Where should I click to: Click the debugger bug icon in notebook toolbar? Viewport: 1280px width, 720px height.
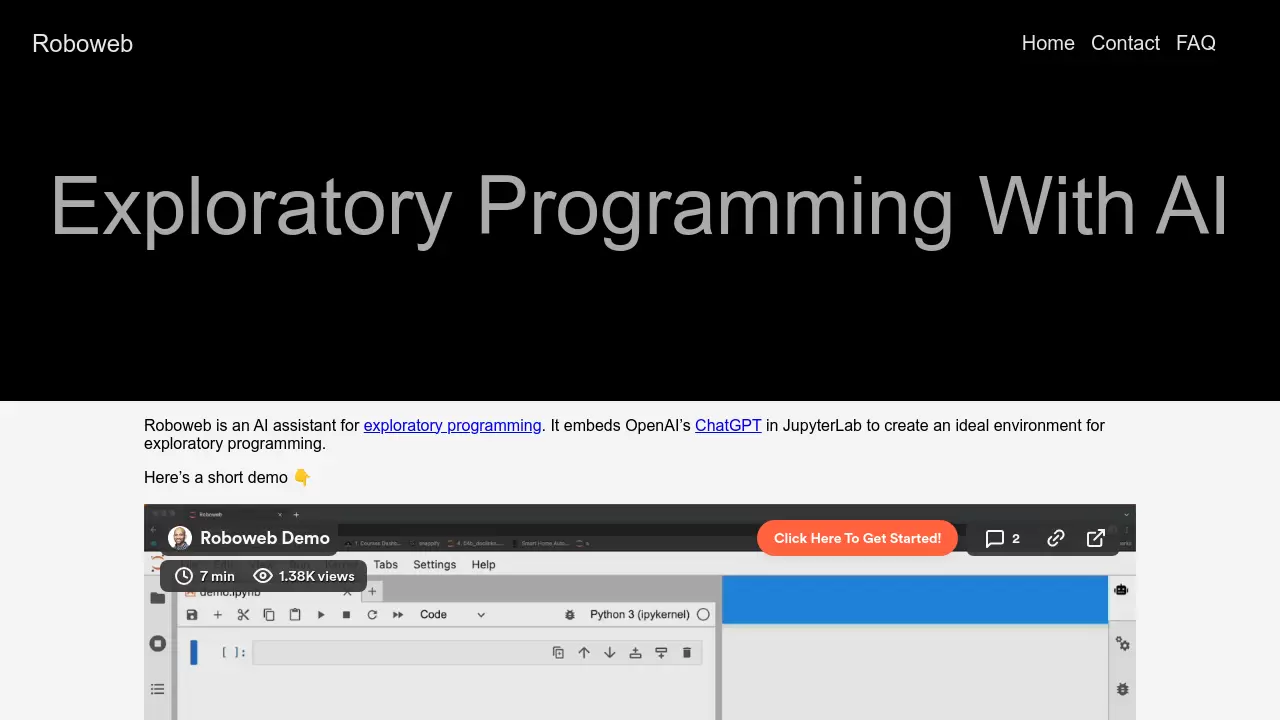coord(570,614)
